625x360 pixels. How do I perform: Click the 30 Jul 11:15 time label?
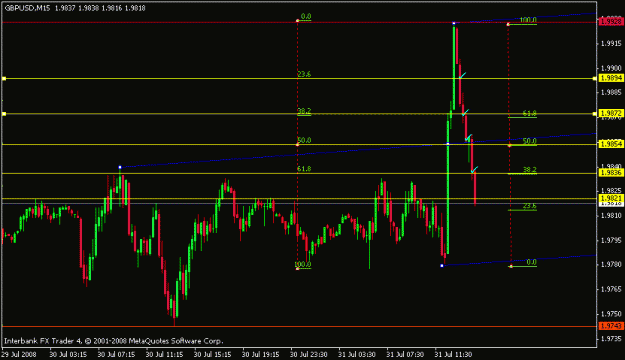pos(165,354)
